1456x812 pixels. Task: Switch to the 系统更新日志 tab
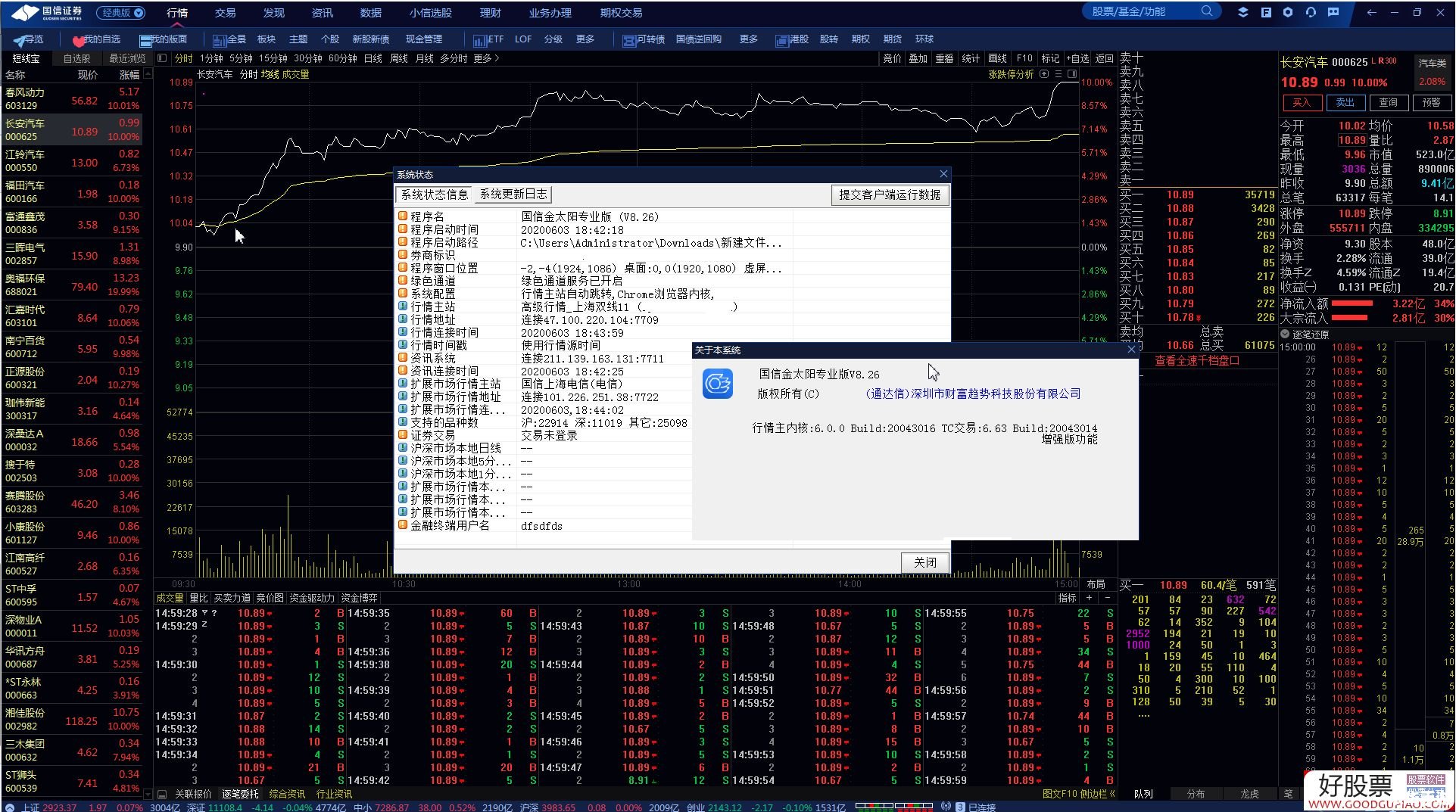coord(513,194)
